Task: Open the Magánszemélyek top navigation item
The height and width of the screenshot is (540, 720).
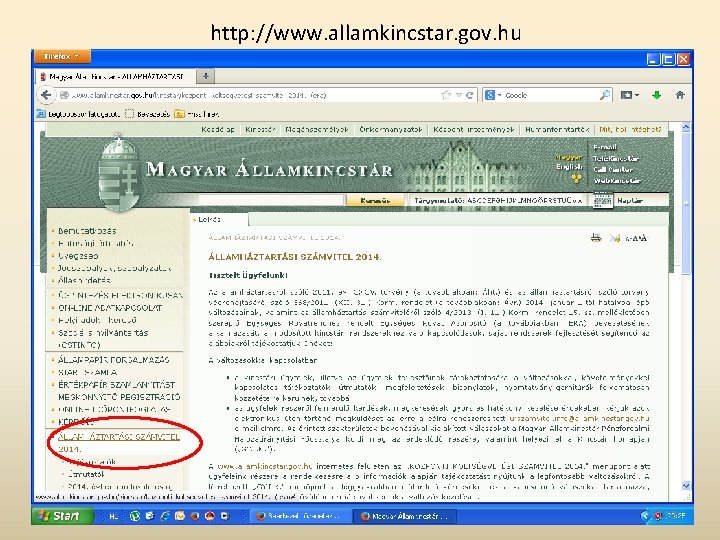Action: pyautogui.click(x=317, y=129)
